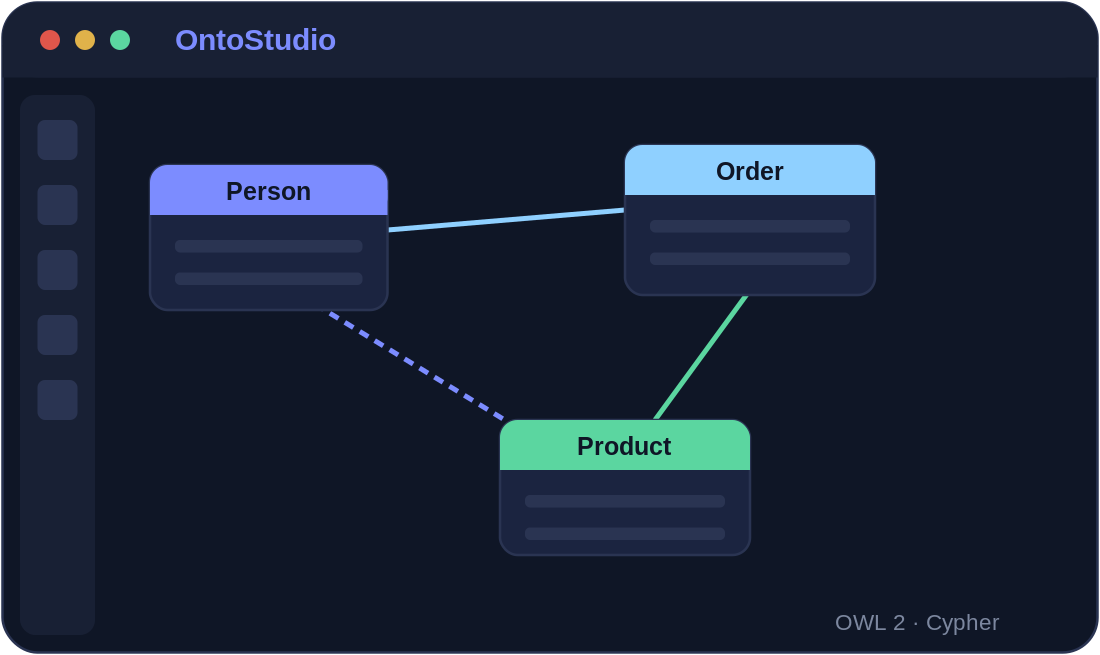Click the OWL 2 · Cypher status label

coord(917,623)
